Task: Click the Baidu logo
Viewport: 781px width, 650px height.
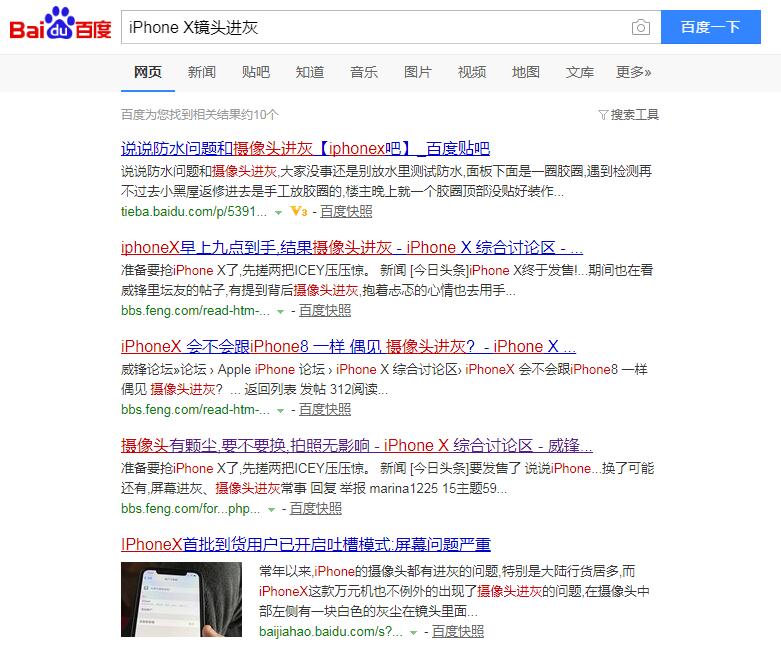Action: point(60,23)
